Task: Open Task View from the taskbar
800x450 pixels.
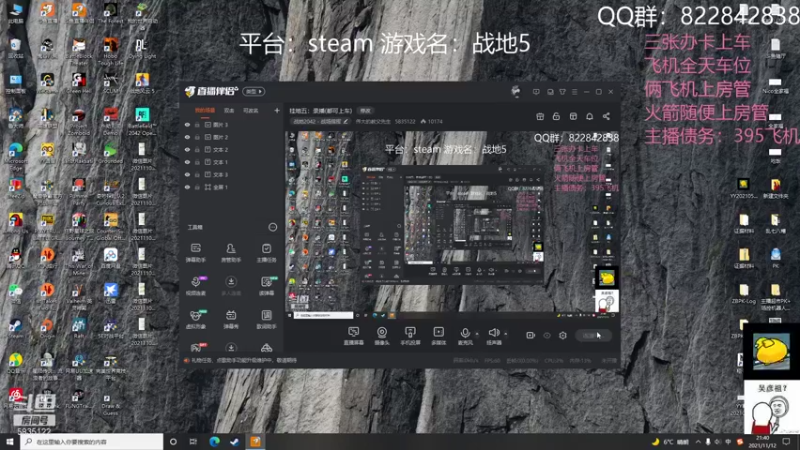Action: pyautogui.click(x=193, y=441)
